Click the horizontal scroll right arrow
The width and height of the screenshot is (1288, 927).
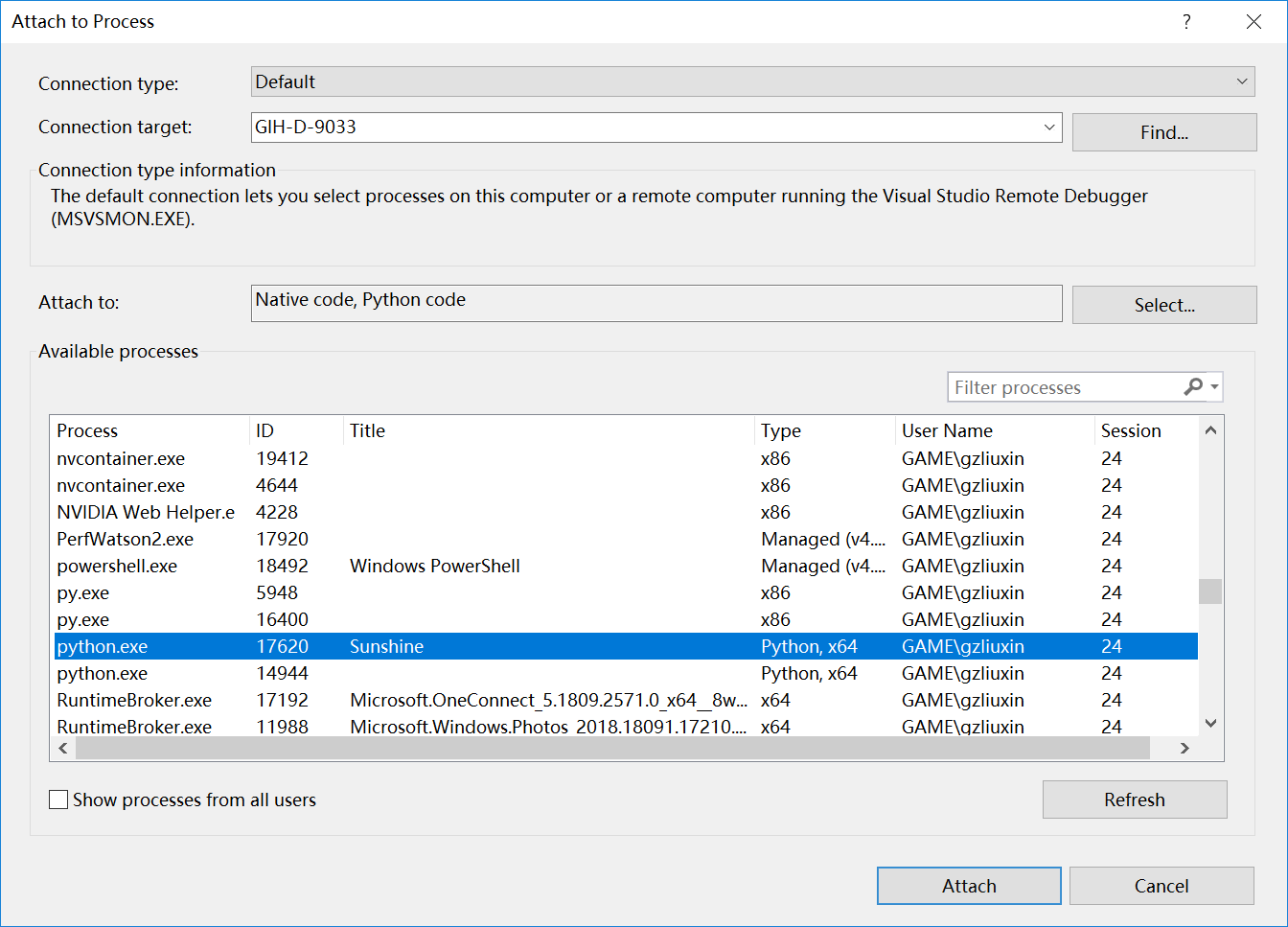point(1185,748)
